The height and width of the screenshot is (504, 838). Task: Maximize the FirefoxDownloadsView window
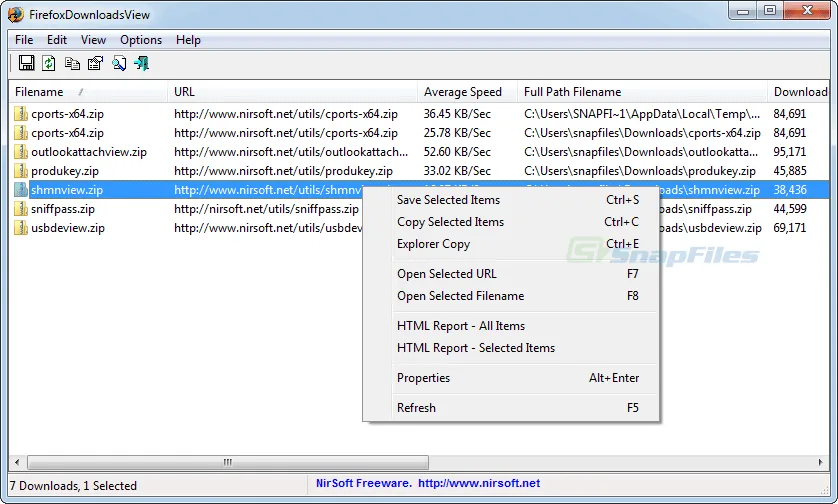click(x=770, y=10)
